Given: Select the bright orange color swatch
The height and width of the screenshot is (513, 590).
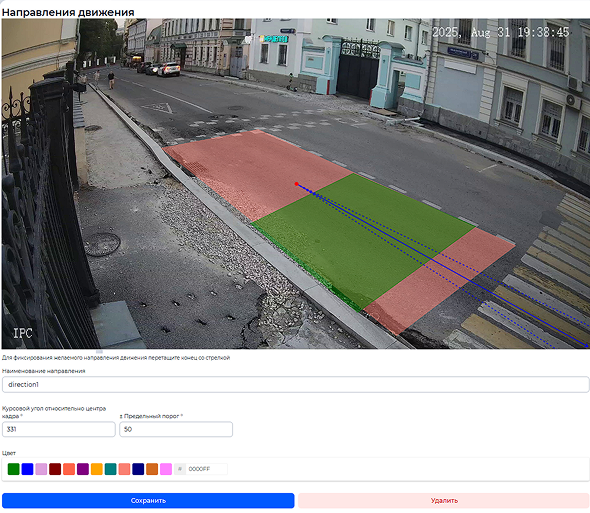Looking at the screenshot, I should 97,469.
